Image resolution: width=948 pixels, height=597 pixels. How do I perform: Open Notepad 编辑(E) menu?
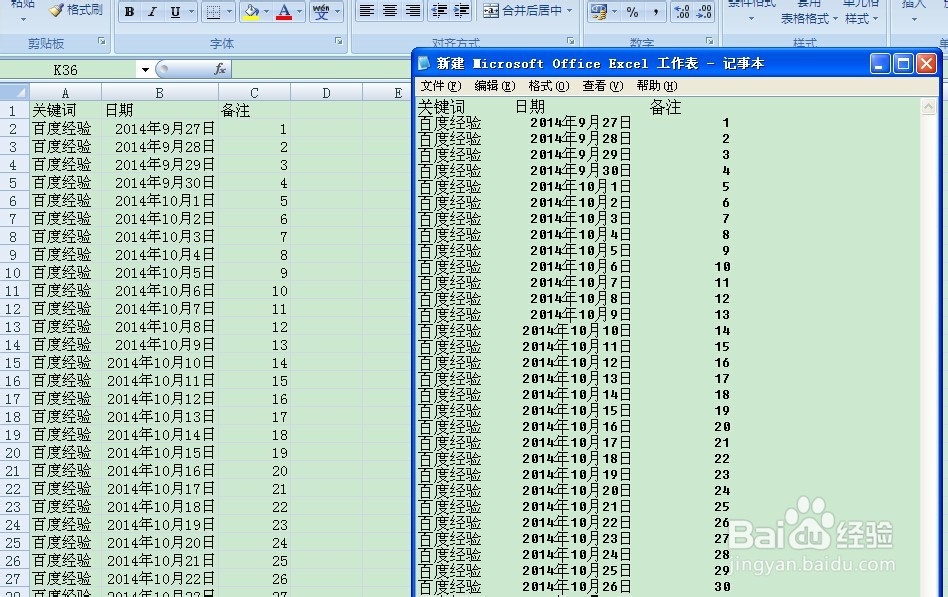(495, 86)
